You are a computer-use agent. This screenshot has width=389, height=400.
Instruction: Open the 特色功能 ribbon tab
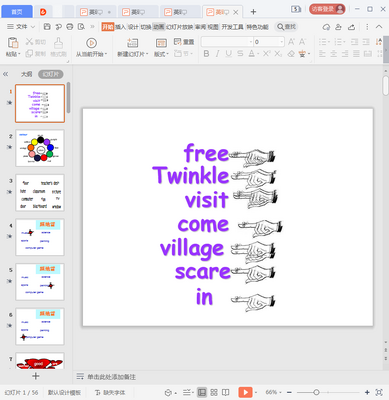(x=257, y=27)
